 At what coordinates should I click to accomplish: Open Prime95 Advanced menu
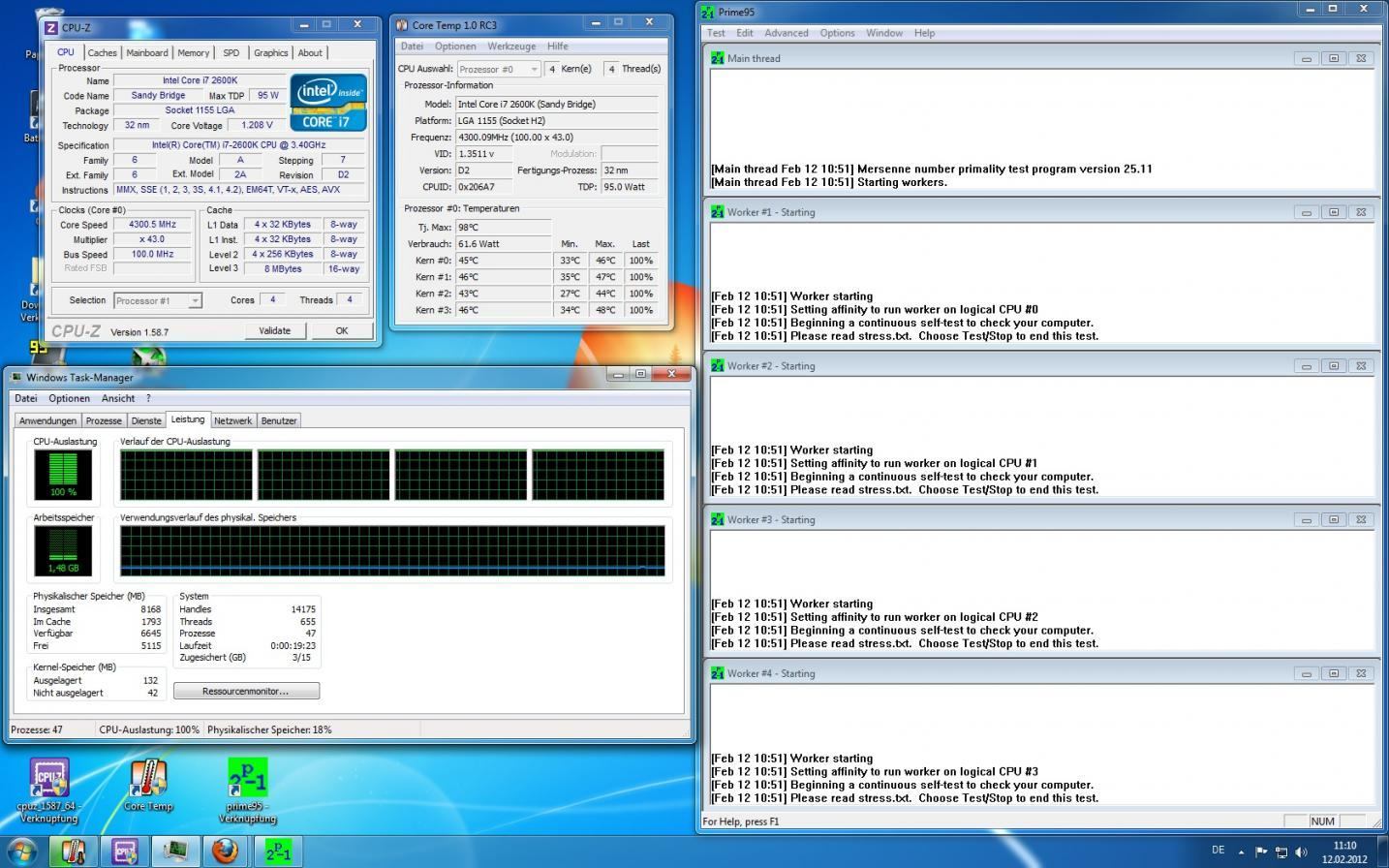tap(787, 33)
